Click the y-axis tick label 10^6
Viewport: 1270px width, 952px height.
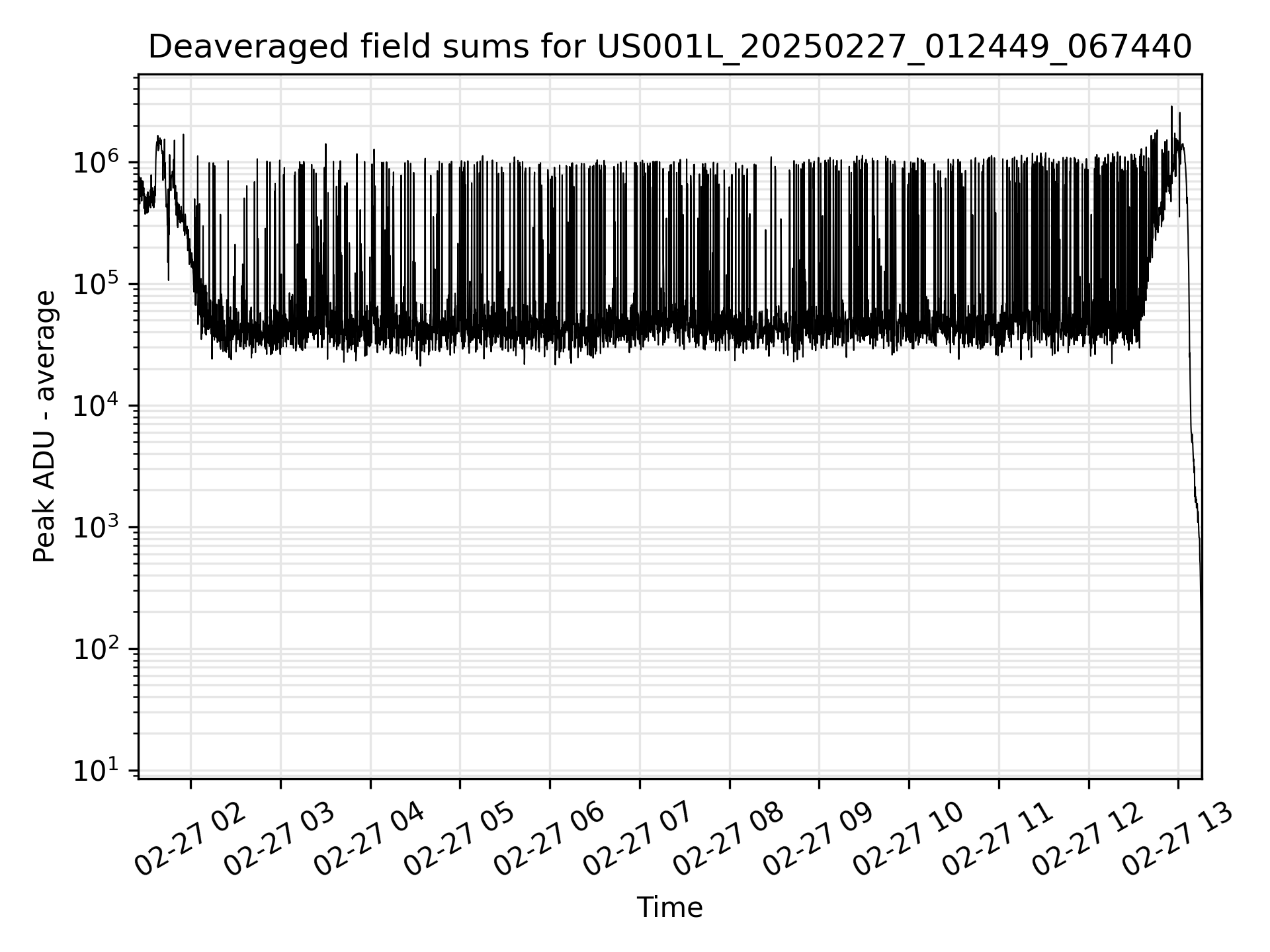point(96,161)
